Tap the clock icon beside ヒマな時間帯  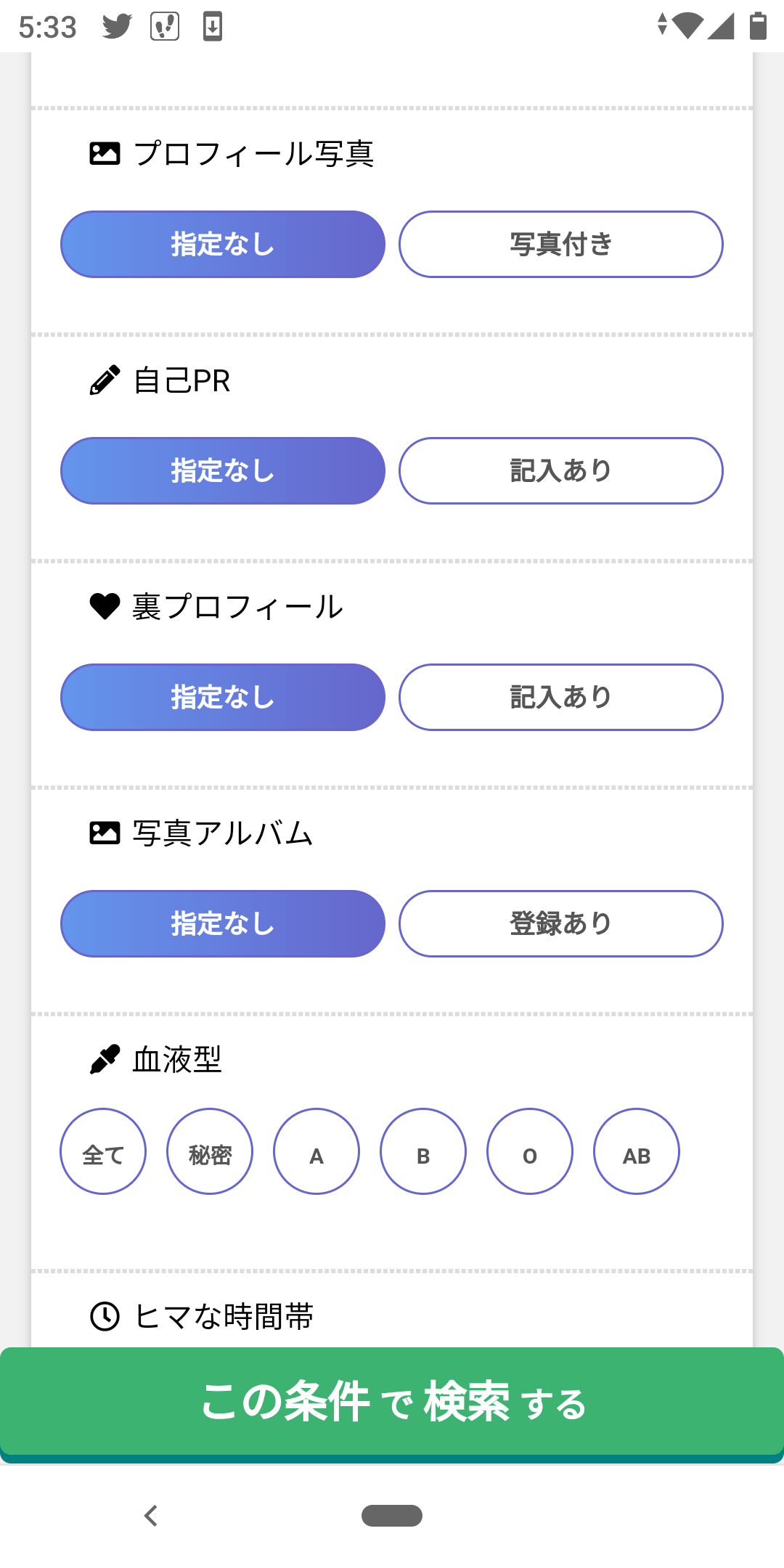pyautogui.click(x=105, y=1316)
